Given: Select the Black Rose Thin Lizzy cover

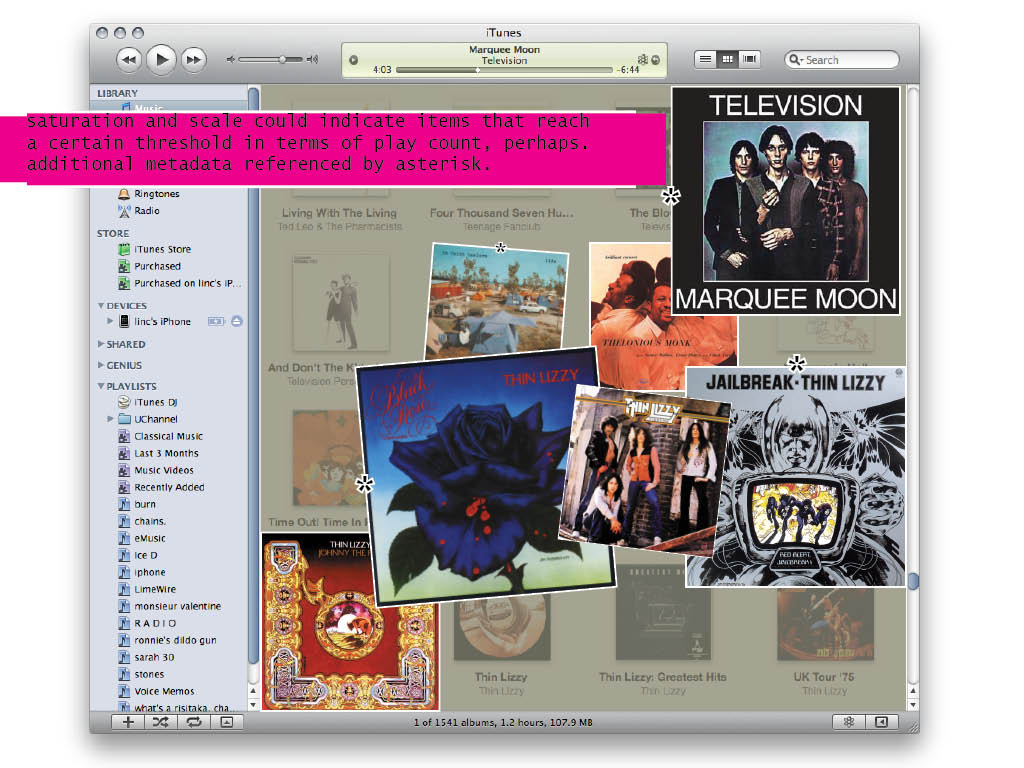Looking at the screenshot, I should tap(485, 477).
